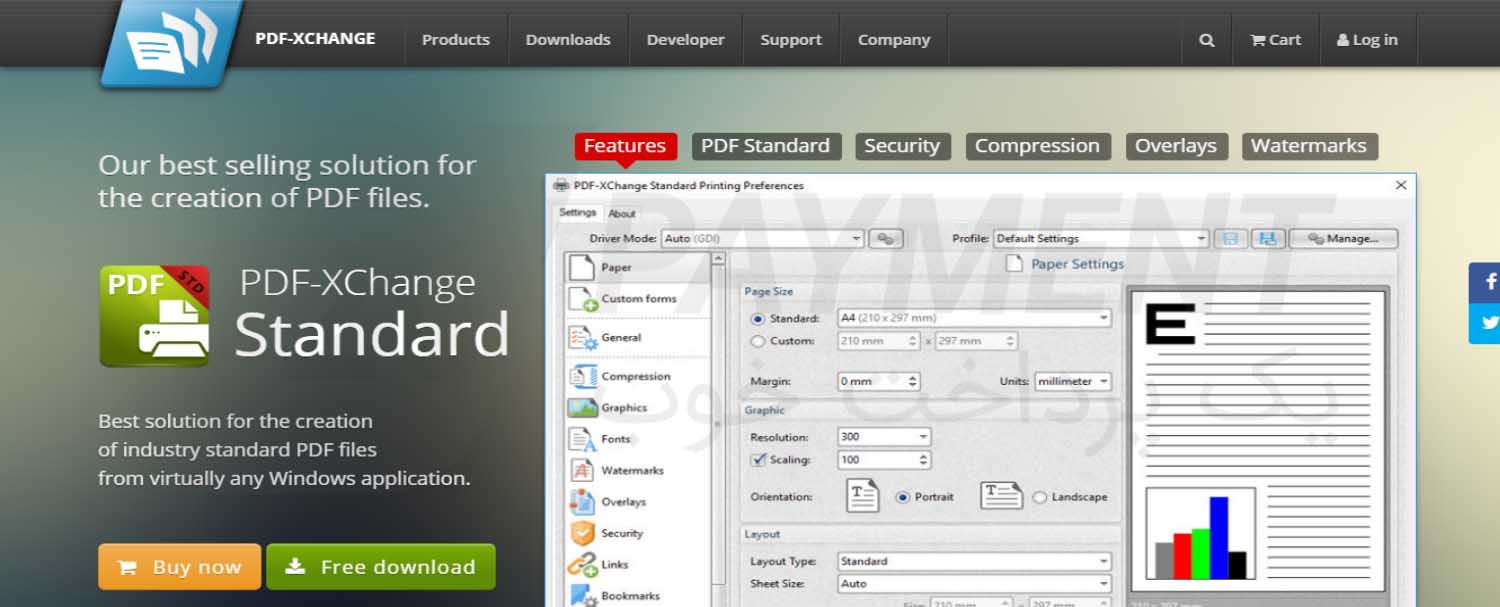The width and height of the screenshot is (1500, 607).
Task: Close the Printing Preferences dialog
Action: (x=1400, y=185)
